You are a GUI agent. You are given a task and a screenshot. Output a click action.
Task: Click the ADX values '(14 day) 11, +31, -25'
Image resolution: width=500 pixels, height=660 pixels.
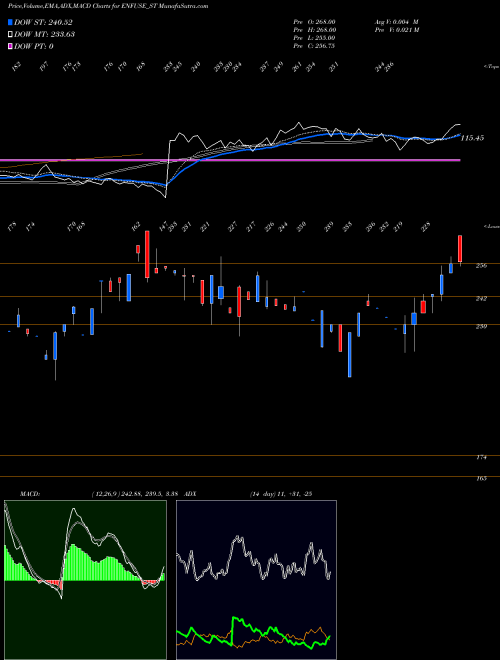281,494
